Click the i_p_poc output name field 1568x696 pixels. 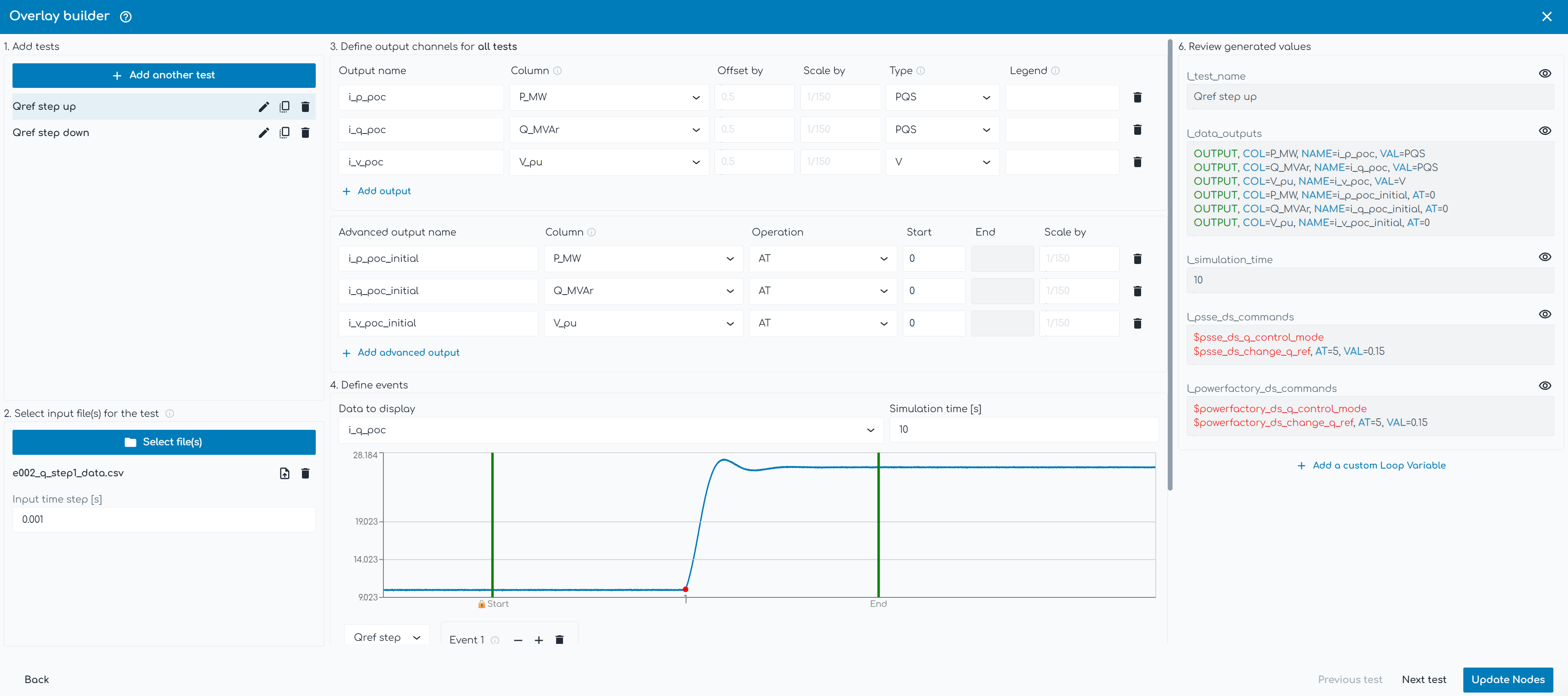tap(421, 97)
